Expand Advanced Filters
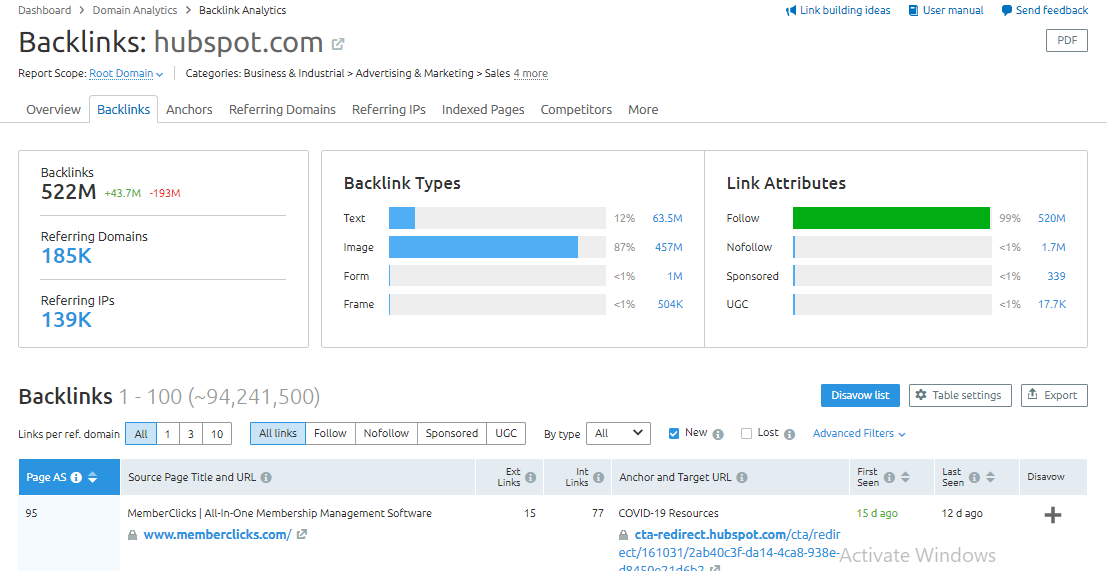The image size is (1107, 571). click(859, 433)
